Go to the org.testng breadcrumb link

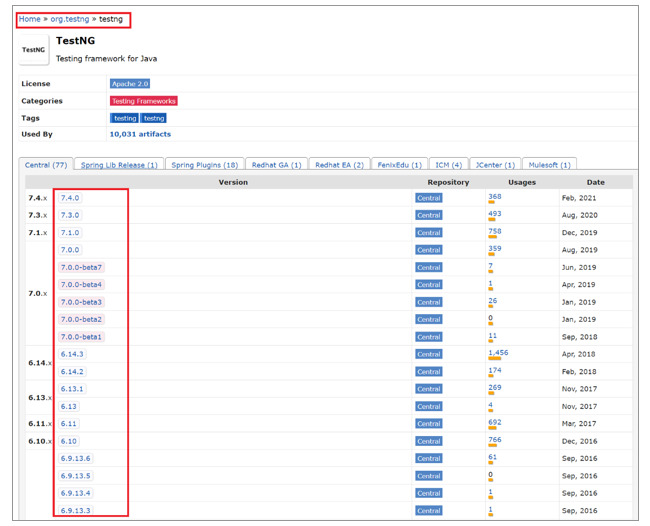pos(71,19)
